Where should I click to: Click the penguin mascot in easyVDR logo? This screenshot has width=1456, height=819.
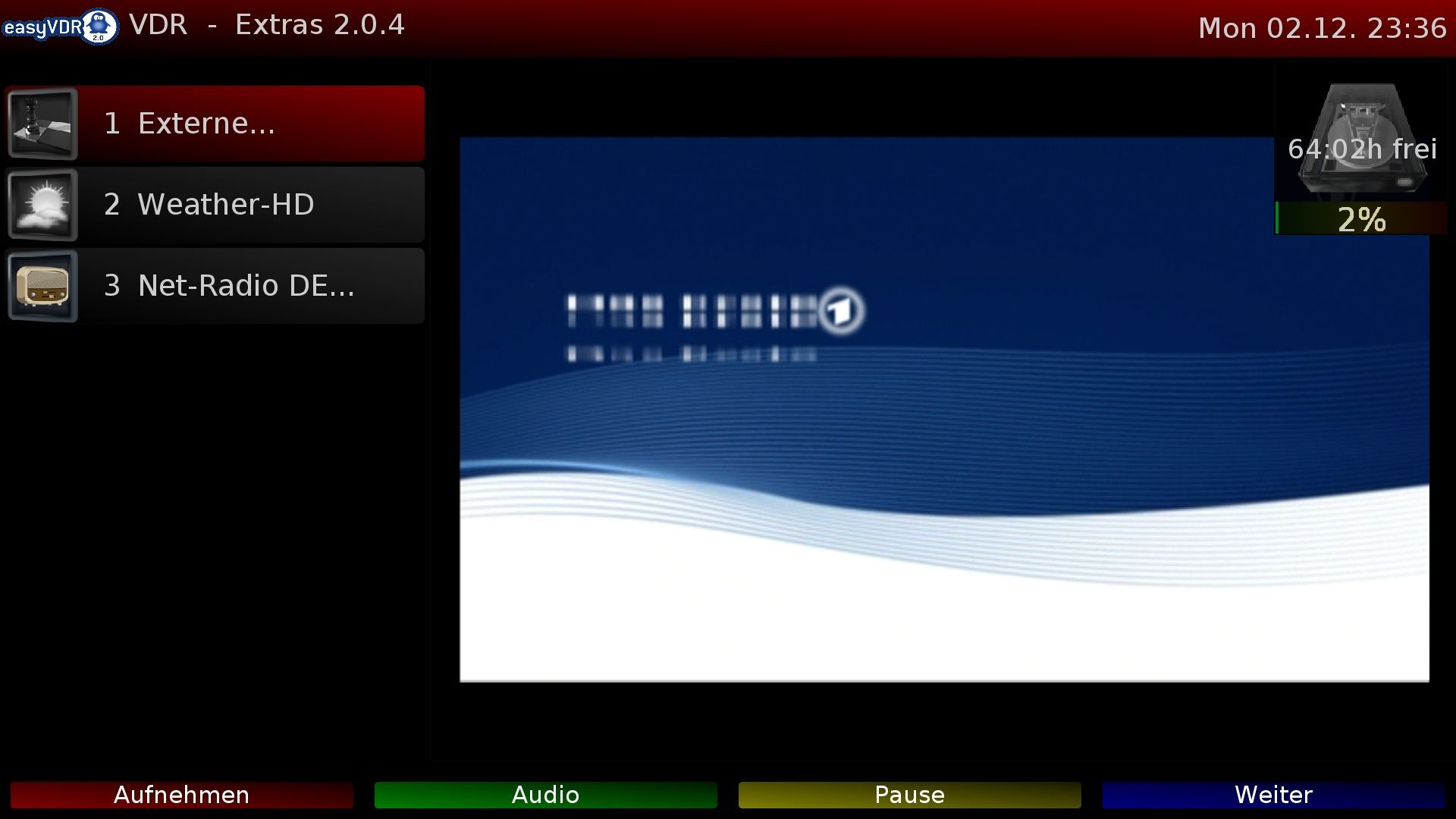(x=99, y=27)
